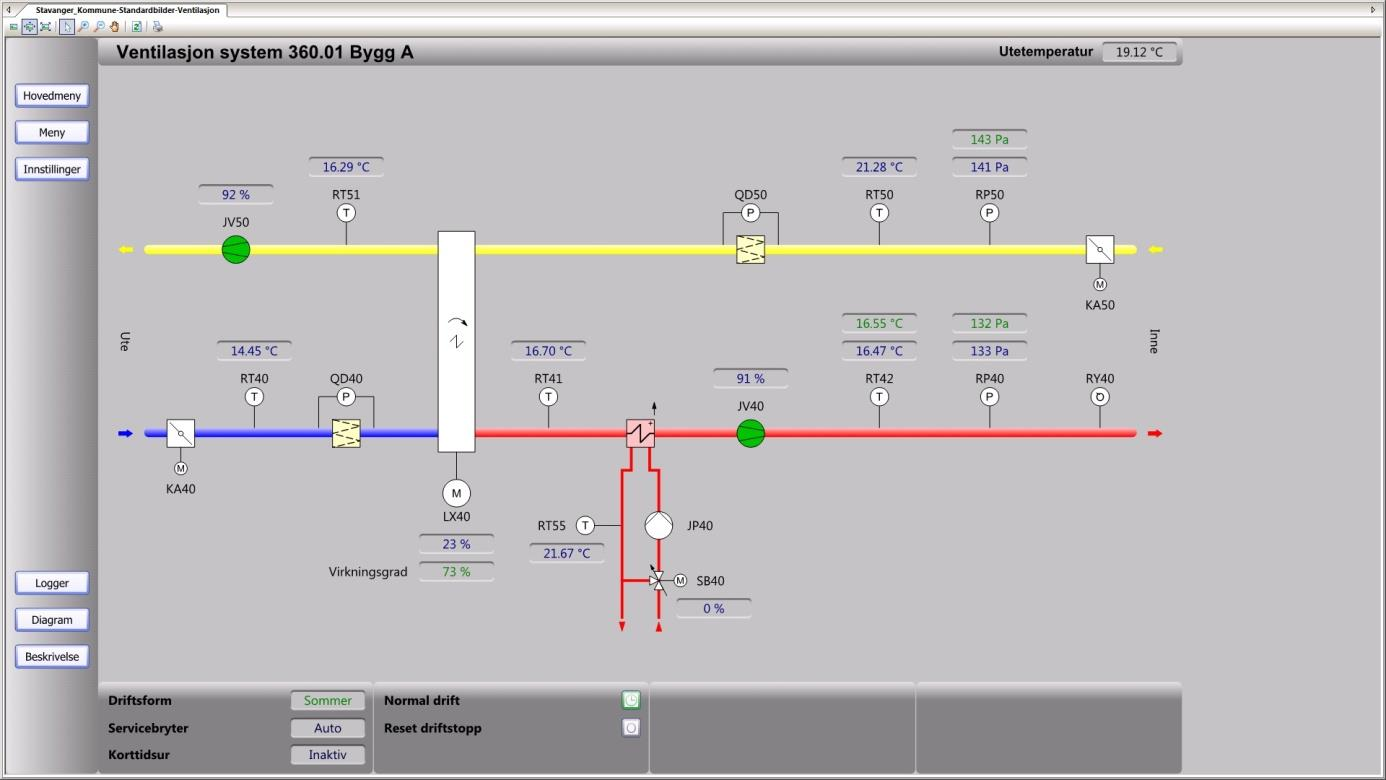1386x780 pixels.
Task: Click the 133 Pa value above RP40
Action: 989,351
